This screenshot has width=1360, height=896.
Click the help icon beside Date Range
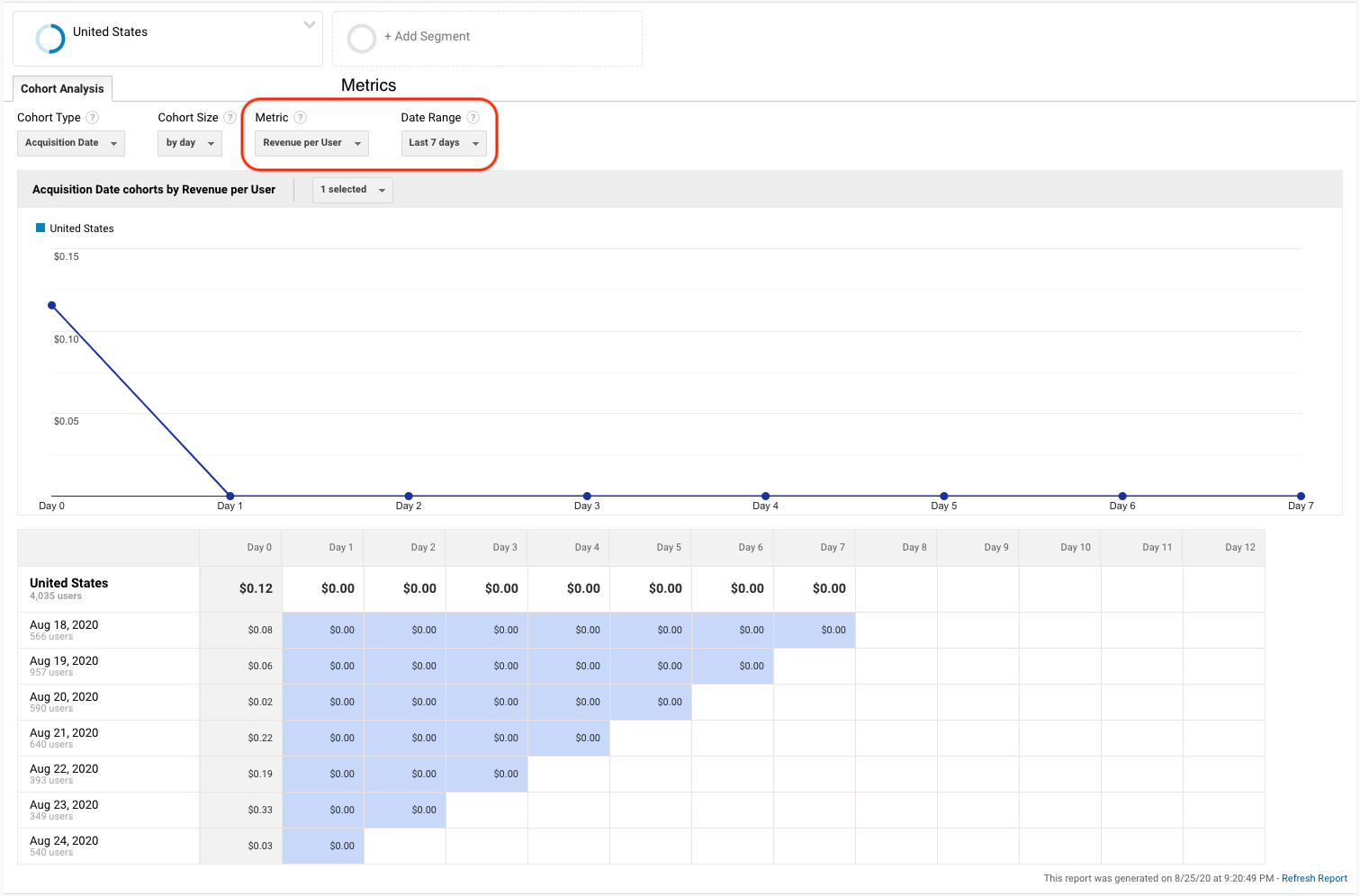click(x=473, y=117)
